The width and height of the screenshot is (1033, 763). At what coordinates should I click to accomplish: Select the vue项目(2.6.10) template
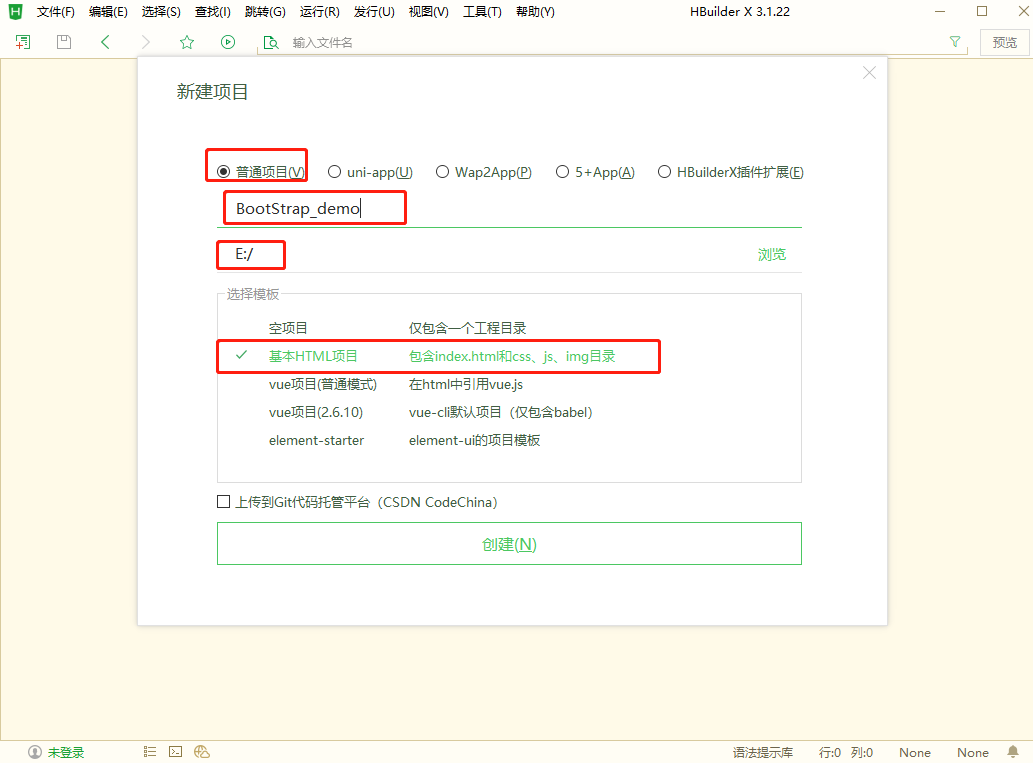314,412
